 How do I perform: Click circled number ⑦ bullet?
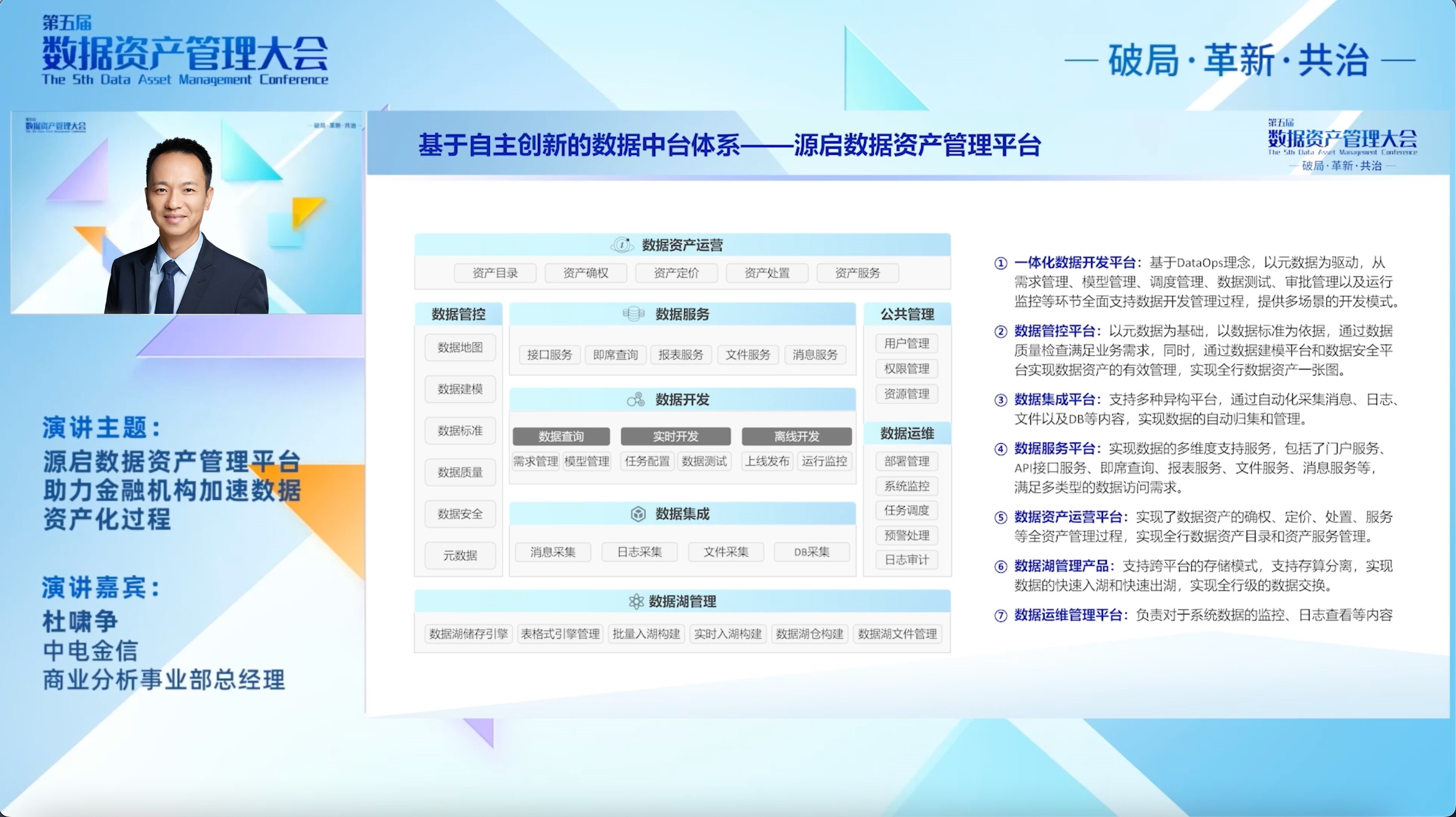pyautogui.click(x=1000, y=615)
